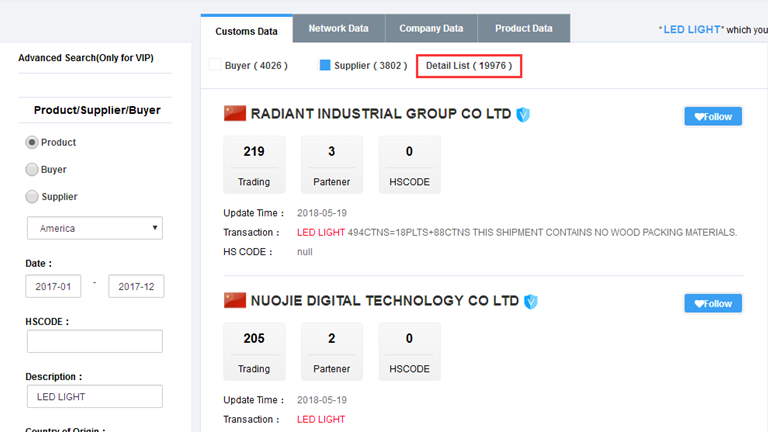
Task: Follow Nuojie Digital Technology Co Ltd
Action: (x=712, y=303)
